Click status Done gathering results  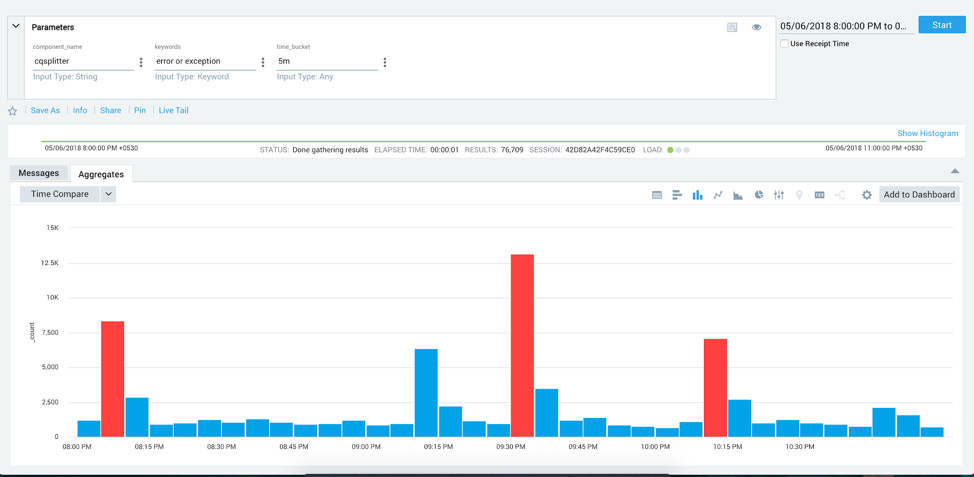pos(330,150)
